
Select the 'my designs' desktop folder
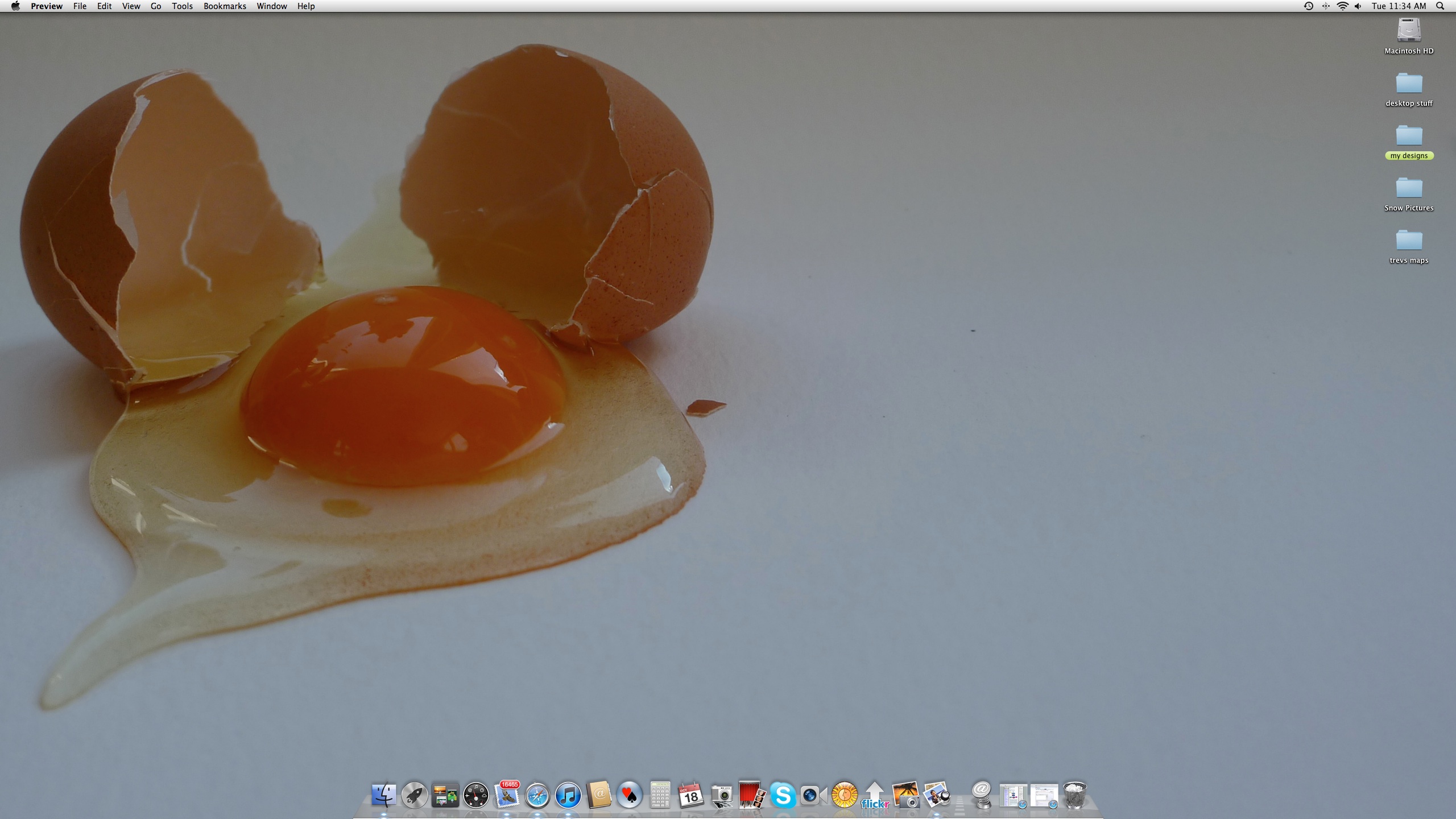[x=1409, y=136]
